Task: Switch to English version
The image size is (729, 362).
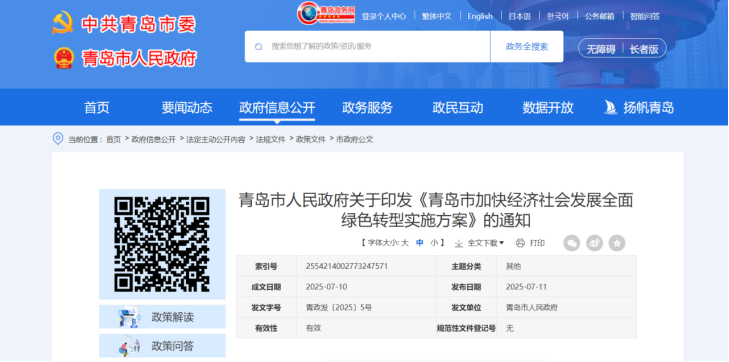Action: point(480,16)
